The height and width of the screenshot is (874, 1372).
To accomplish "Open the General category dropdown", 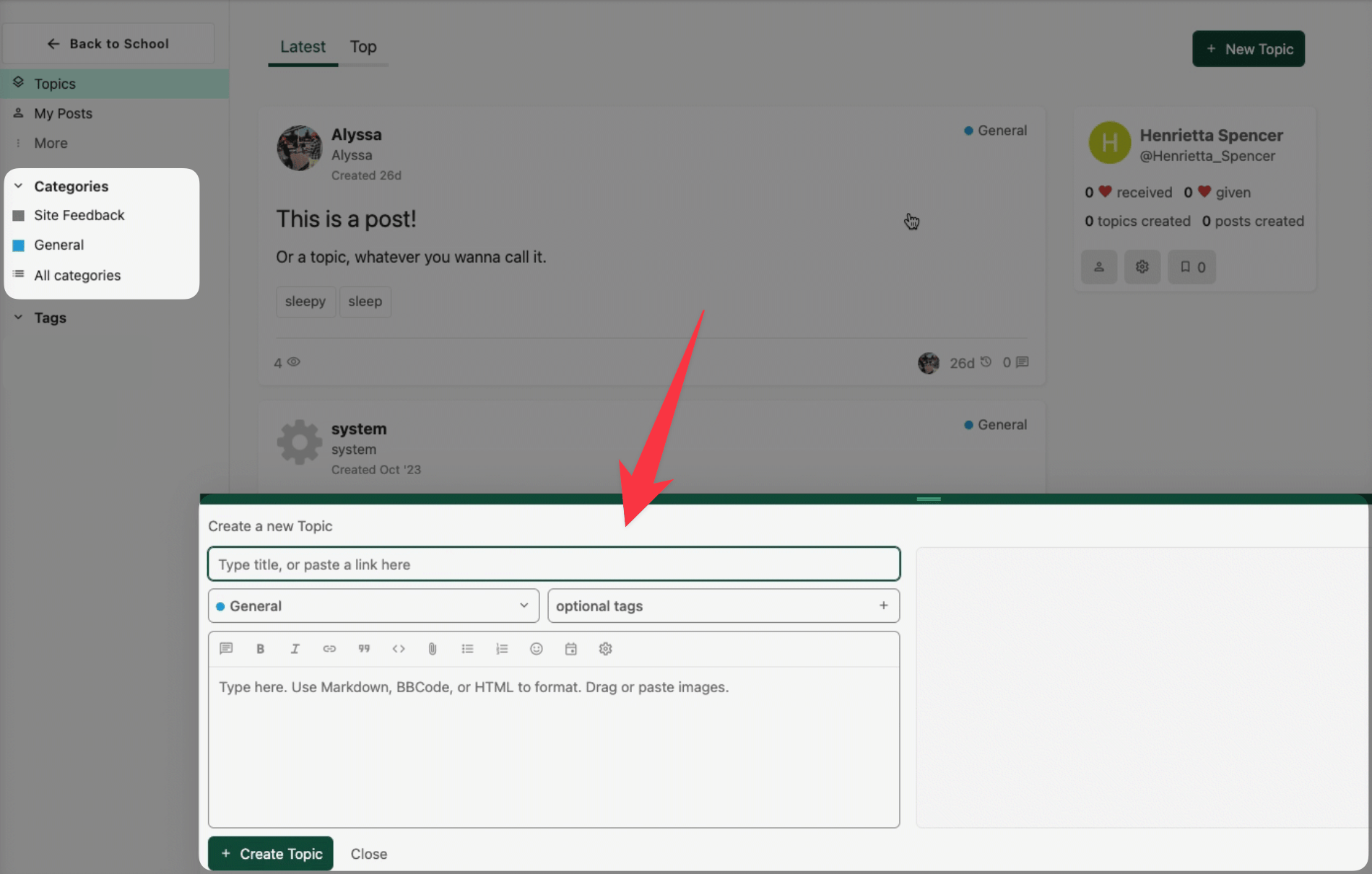I will (373, 606).
